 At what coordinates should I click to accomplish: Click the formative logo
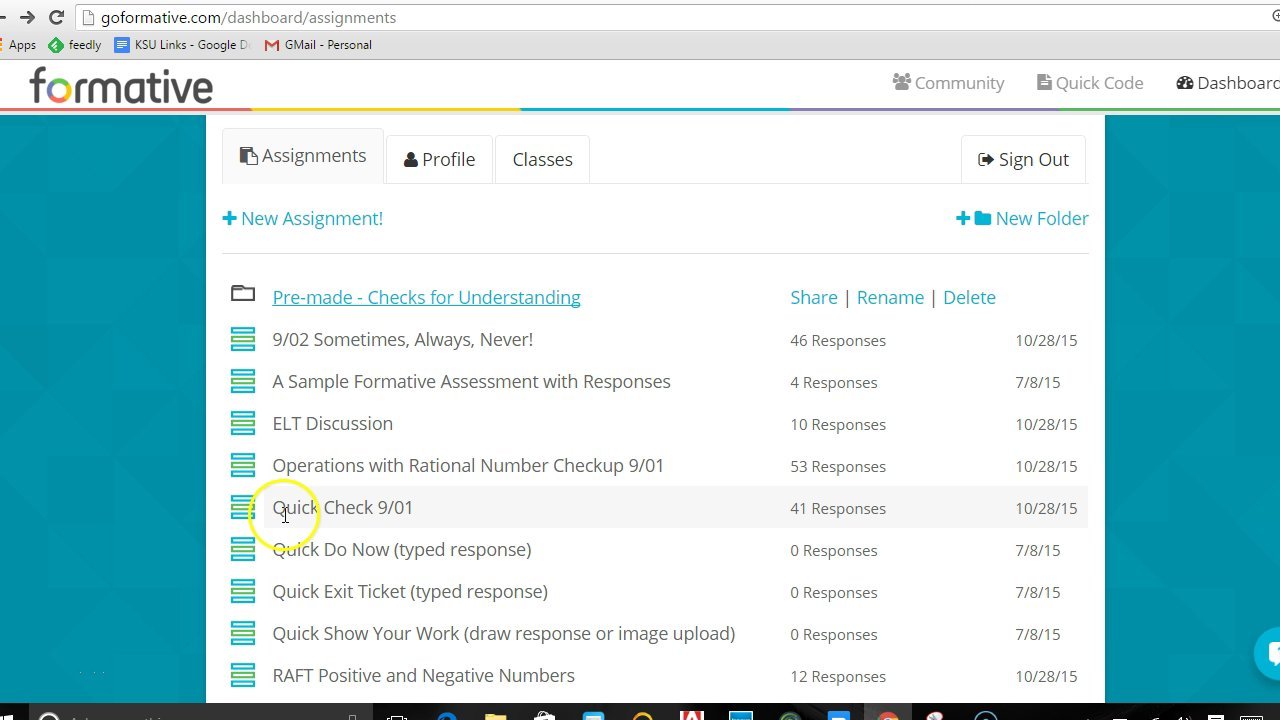coord(119,86)
